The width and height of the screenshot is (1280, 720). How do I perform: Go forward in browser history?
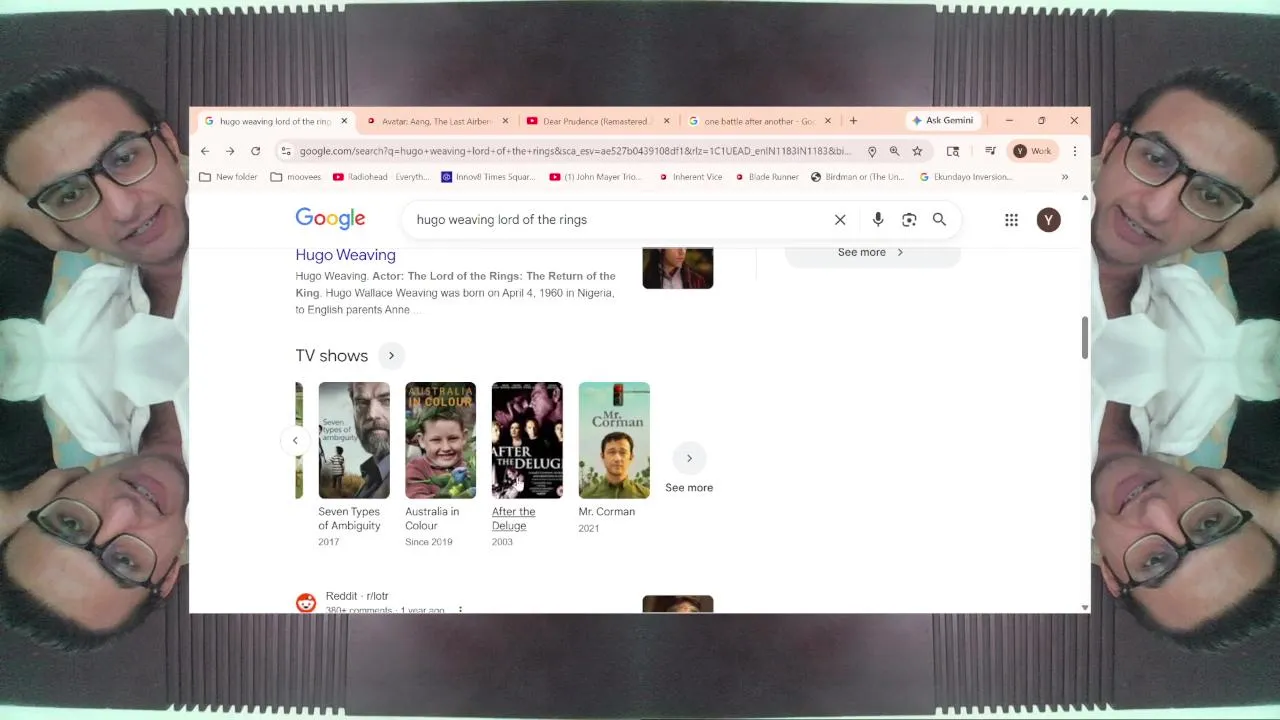coord(230,151)
